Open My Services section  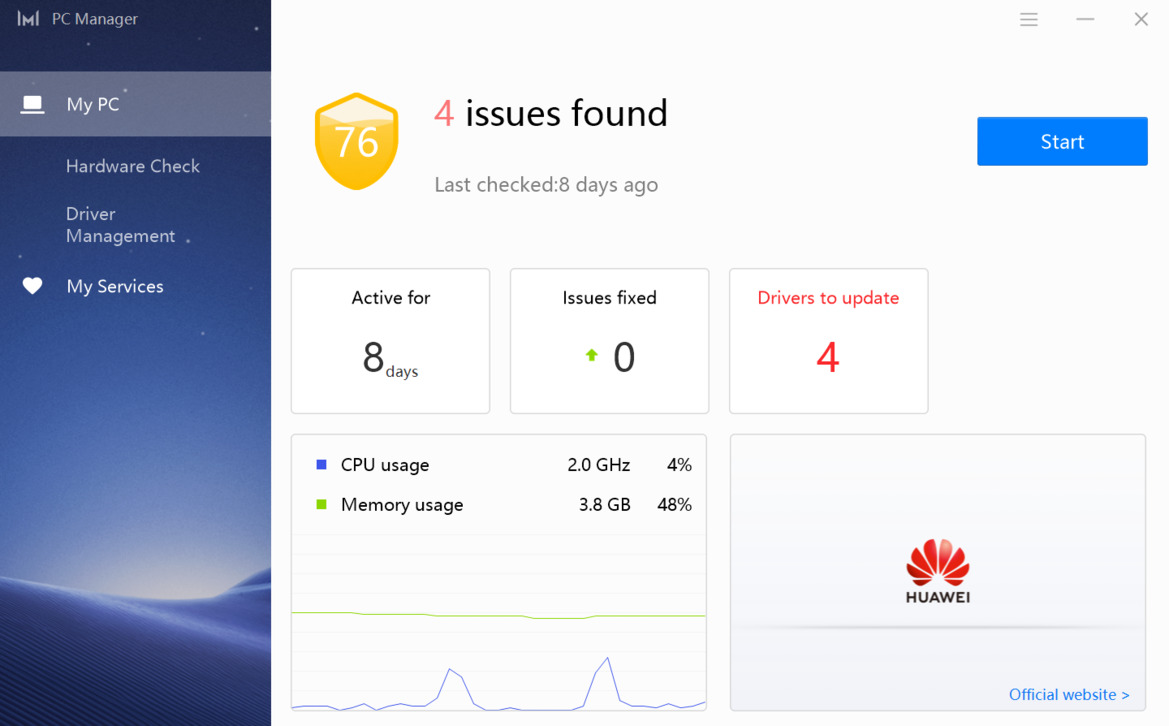pyautogui.click(x=115, y=286)
